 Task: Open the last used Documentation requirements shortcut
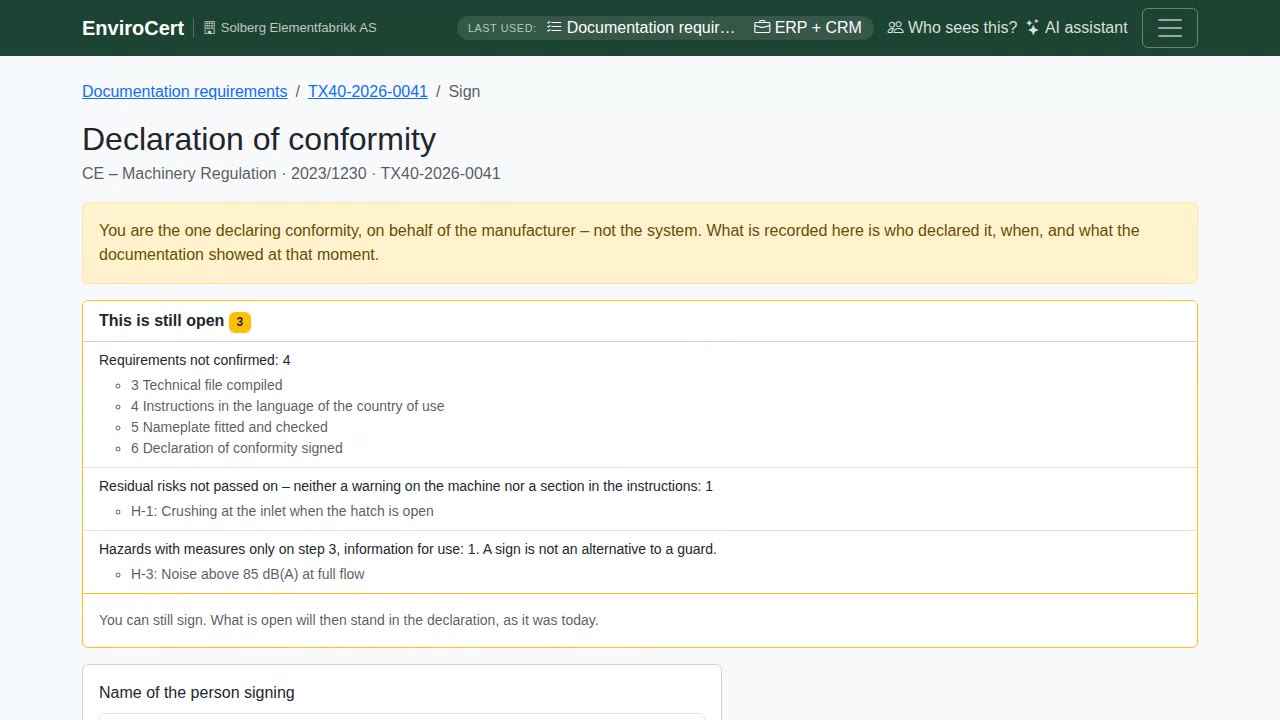click(641, 27)
